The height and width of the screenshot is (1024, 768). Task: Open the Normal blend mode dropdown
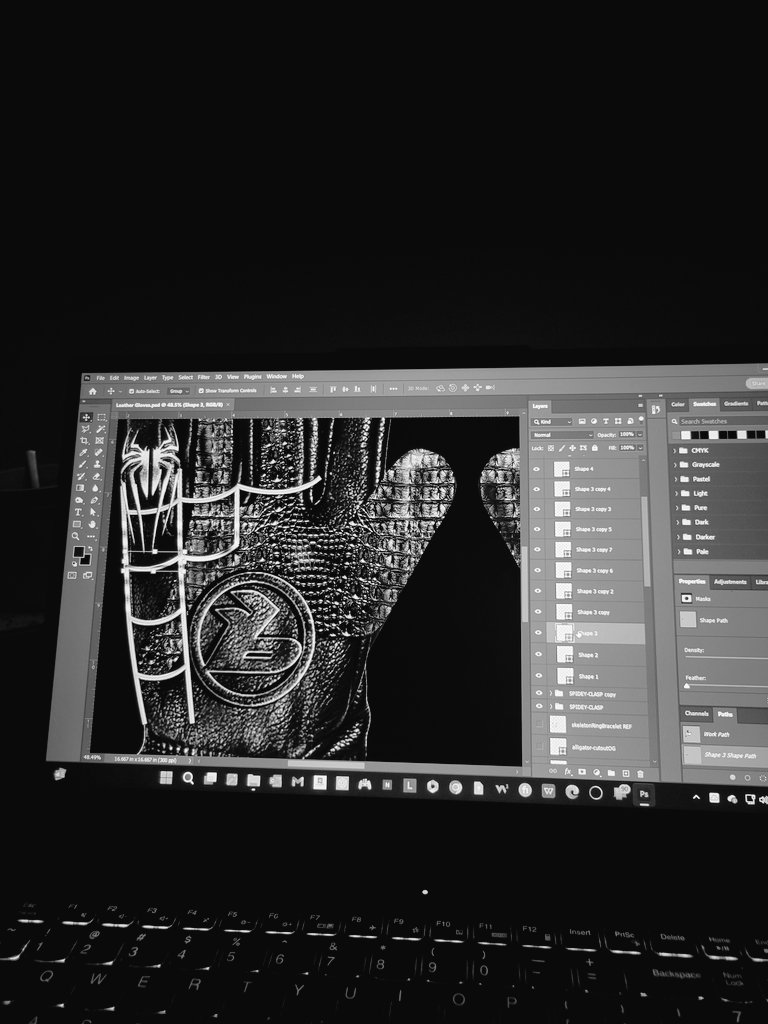click(x=562, y=435)
